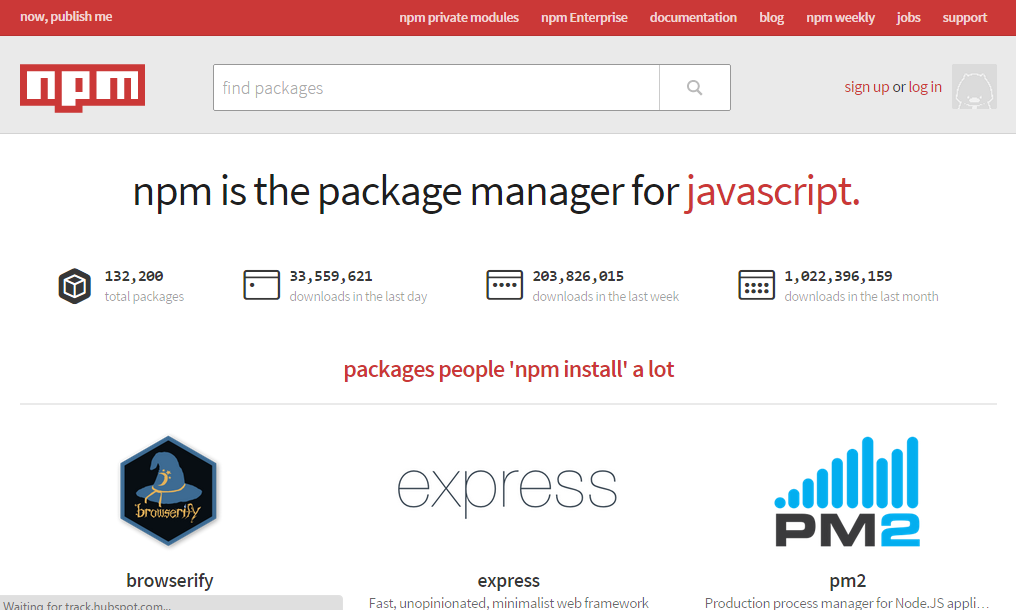This screenshot has height=610, width=1016.
Task: Click the 'now, publish me' tagline
Action: pos(66,17)
